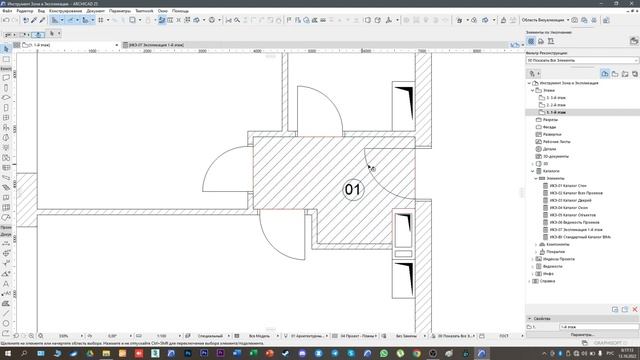Click the Undo icon in the toolbar

click(x=6, y=20)
